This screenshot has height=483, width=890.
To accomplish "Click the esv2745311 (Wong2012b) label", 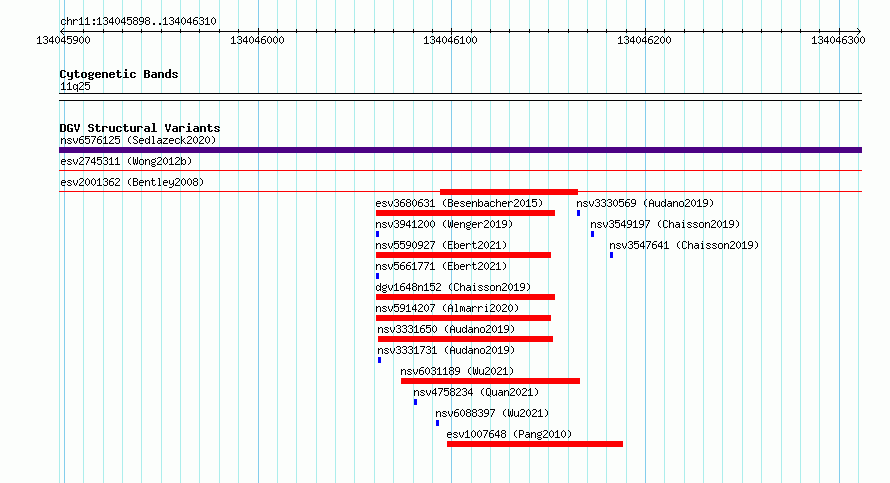I will pyautogui.click(x=126, y=161).
